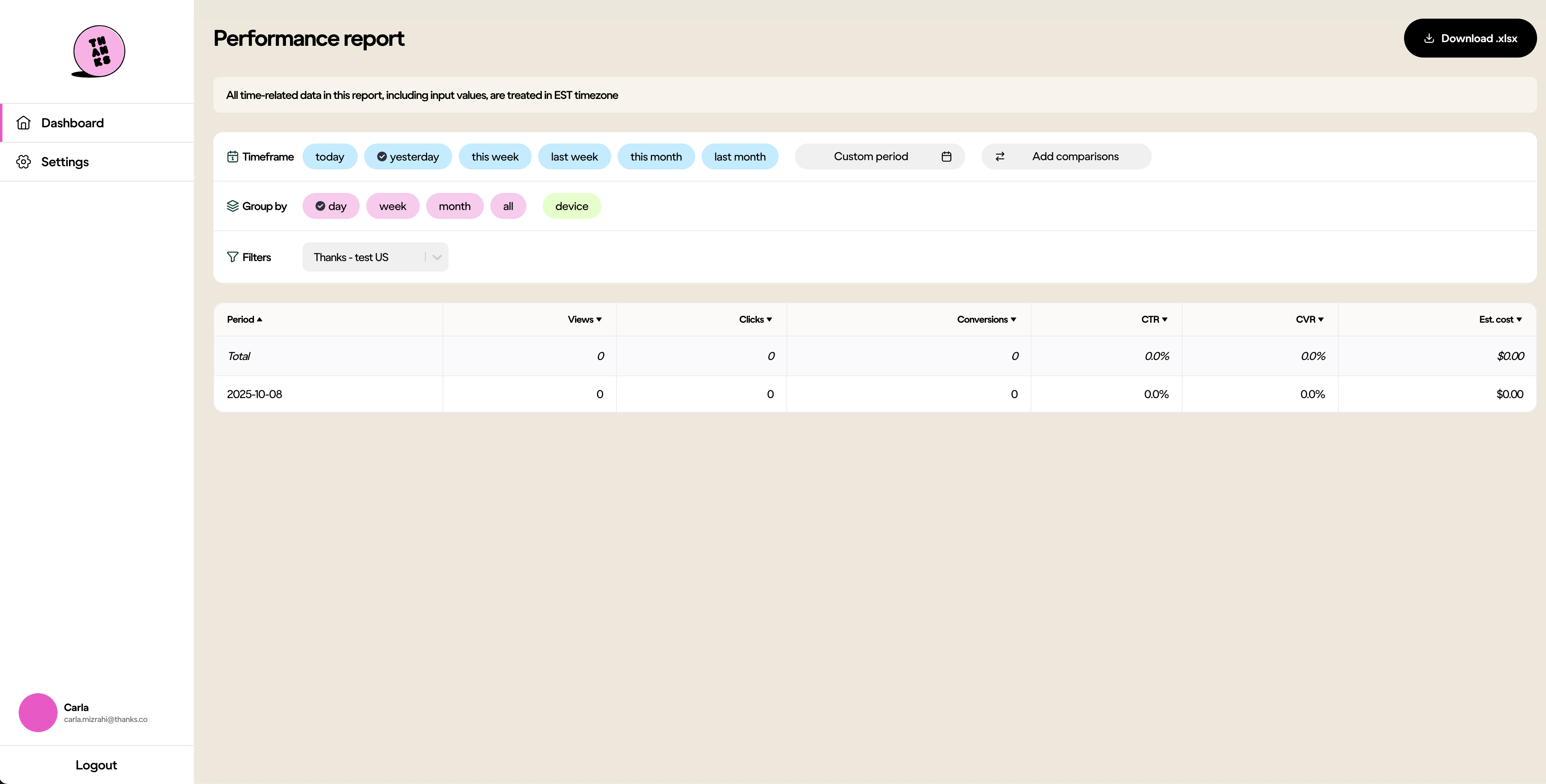Sort table by Views column
Image resolution: width=1546 pixels, height=784 pixels.
pyautogui.click(x=584, y=320)
